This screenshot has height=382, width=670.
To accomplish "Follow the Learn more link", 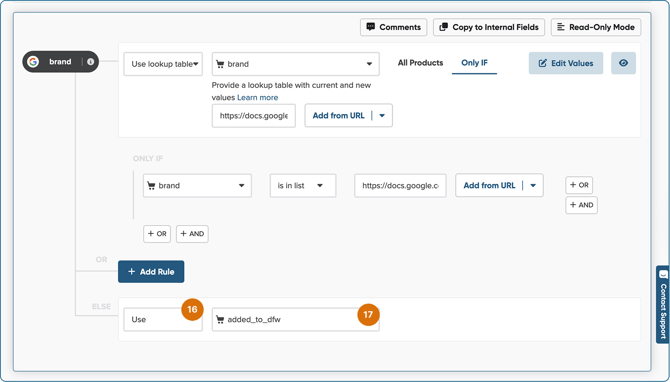I will click(x=258, y=97).
